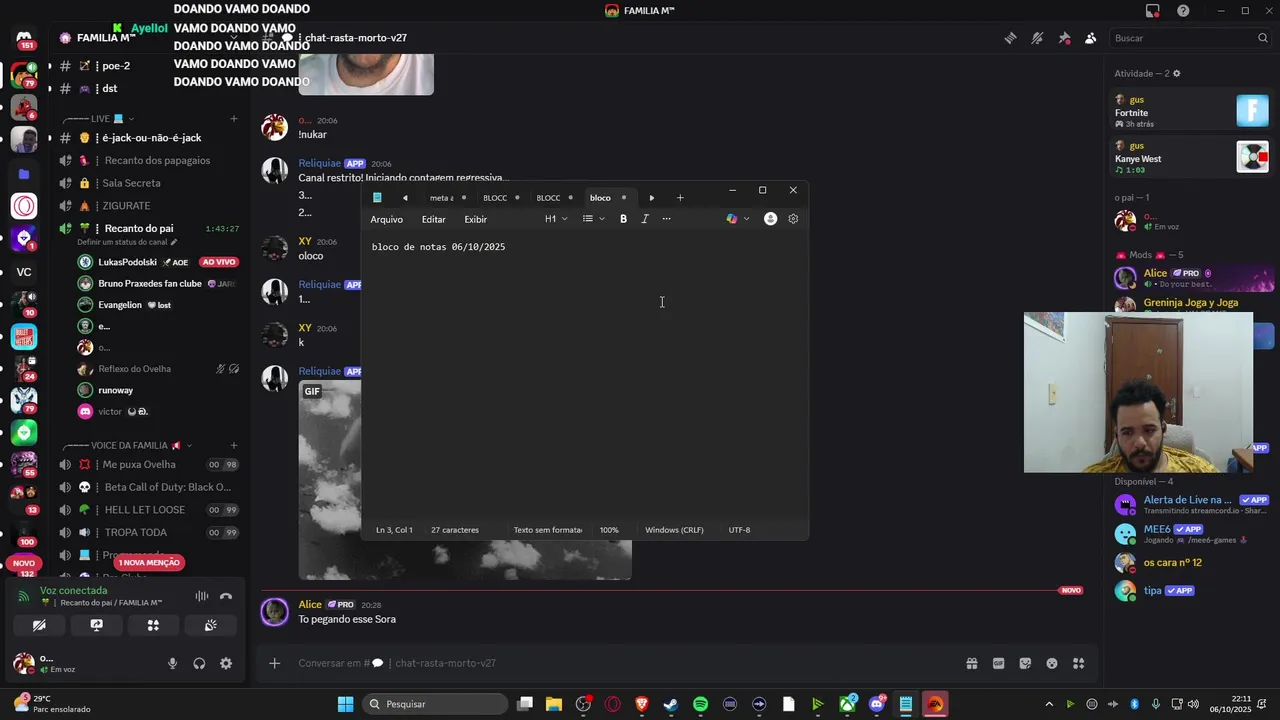Start screen sharing in Discord voice panel
The width and height of the screenshot is (1280, 720).
tap(96, 625)
